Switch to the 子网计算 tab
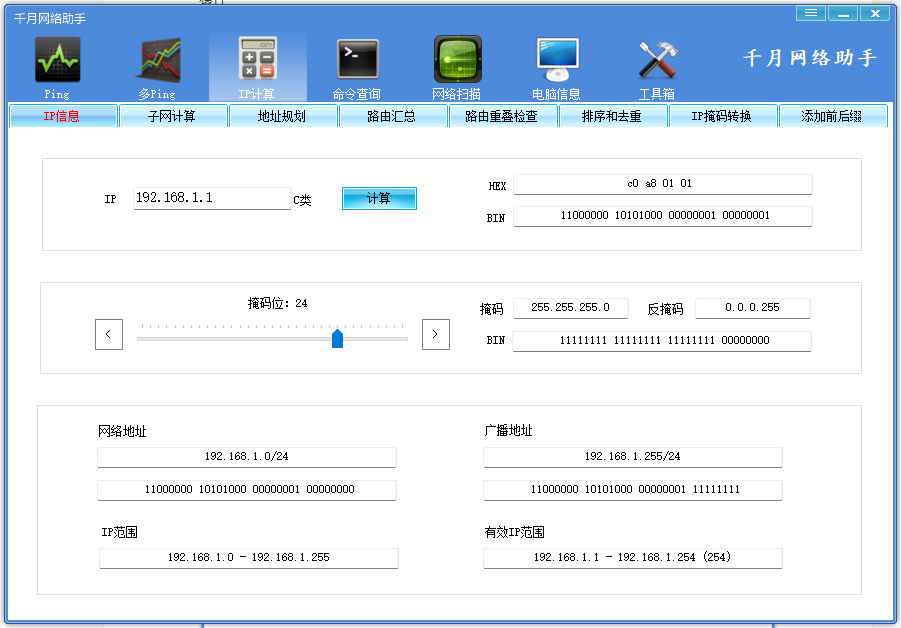The height and width of the screenshot is (628, 901). coord(174,115)
